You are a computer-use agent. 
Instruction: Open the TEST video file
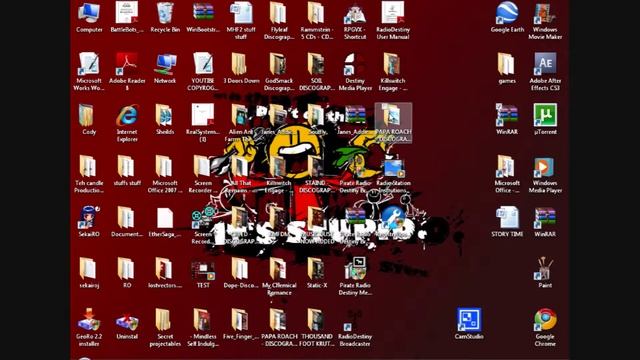(203, 270)
